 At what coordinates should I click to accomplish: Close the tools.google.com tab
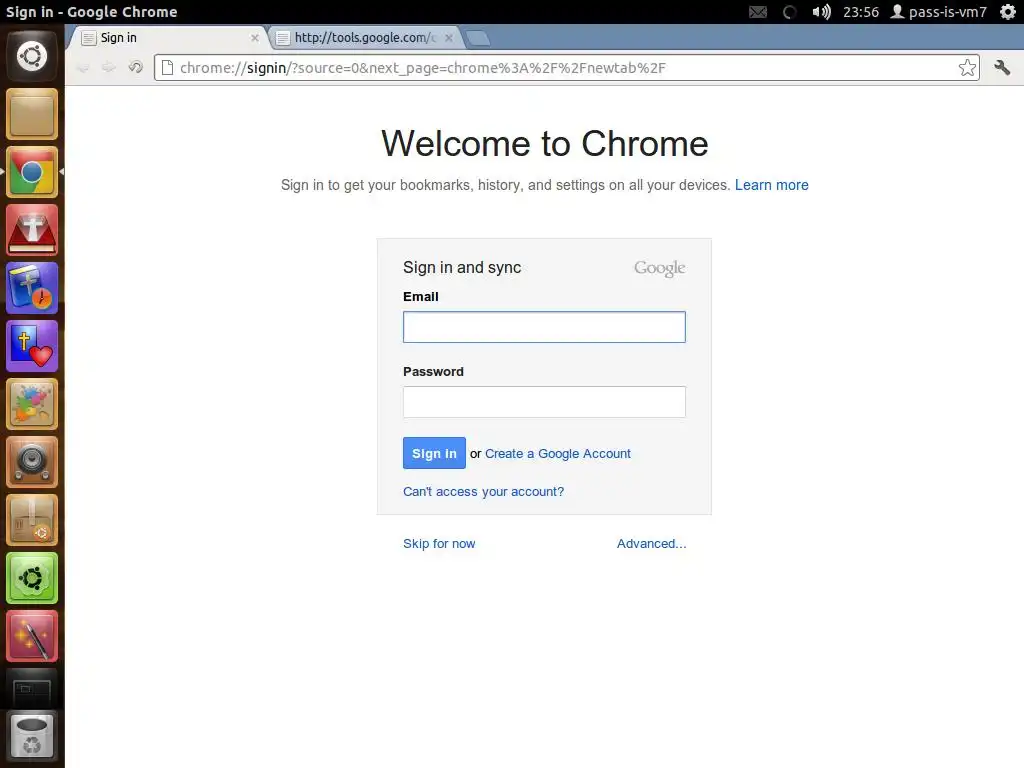(449, 38)
